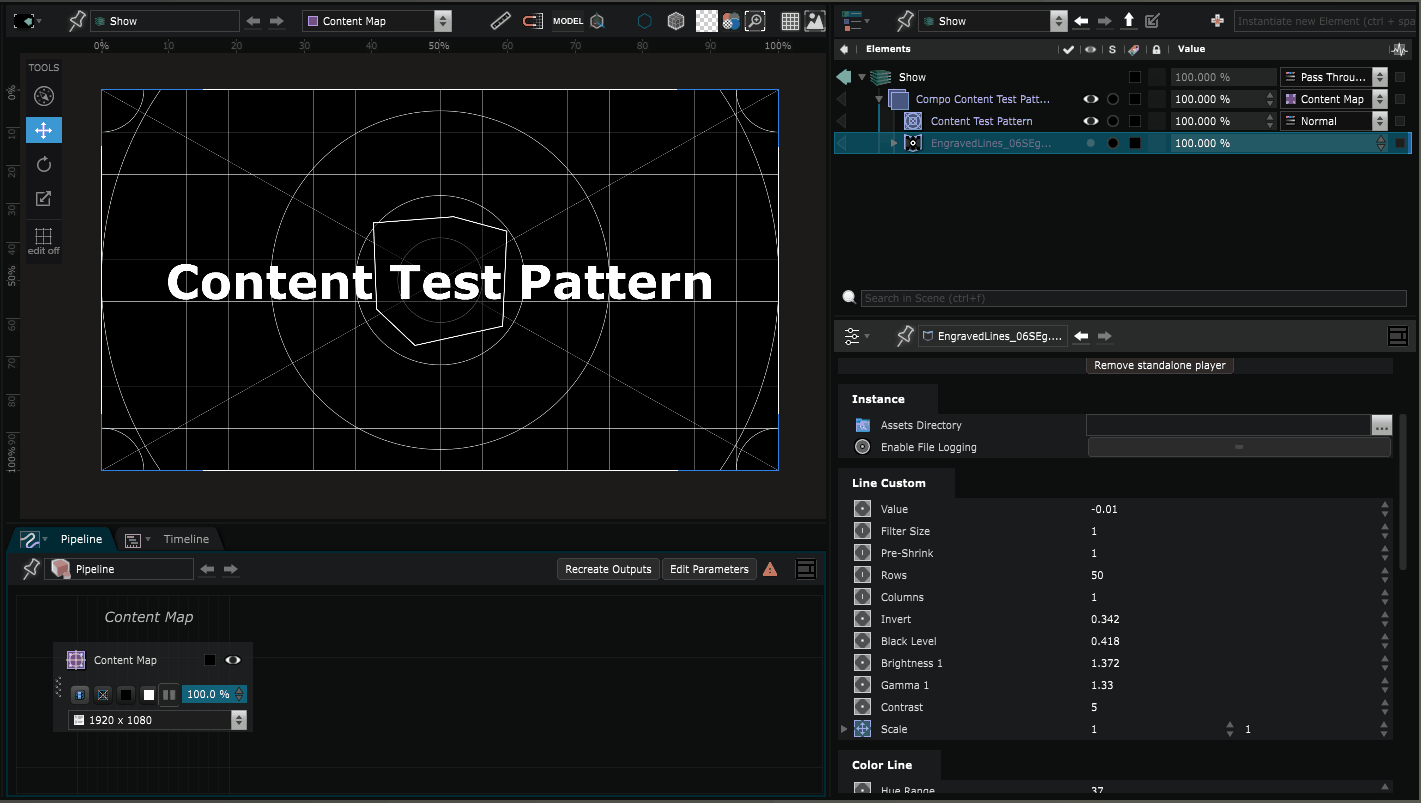Click the white color swatch on Content Map node
The width and height of the screenshot is (1421, 803).
(149, 695)
